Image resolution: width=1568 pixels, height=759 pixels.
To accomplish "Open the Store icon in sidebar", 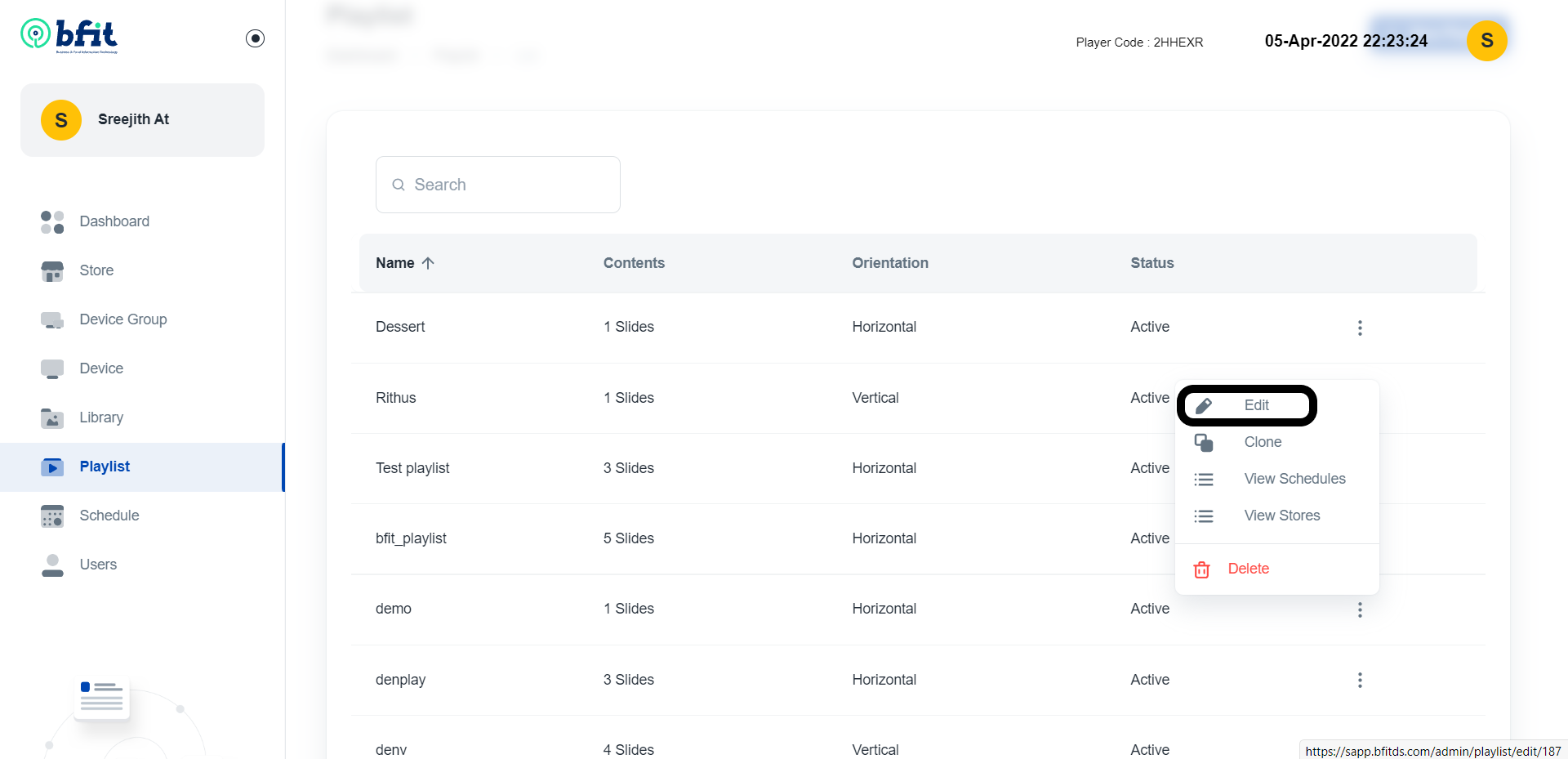I will tap(52, 271).
